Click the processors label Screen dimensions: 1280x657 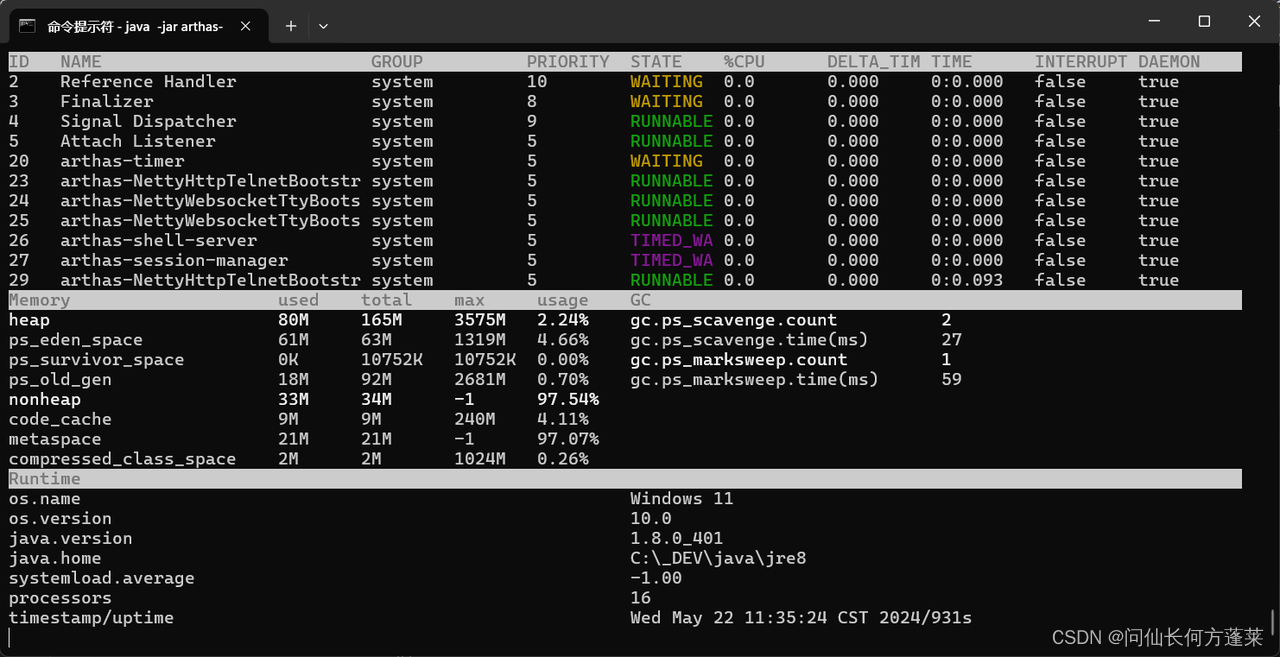click(60, 598)
